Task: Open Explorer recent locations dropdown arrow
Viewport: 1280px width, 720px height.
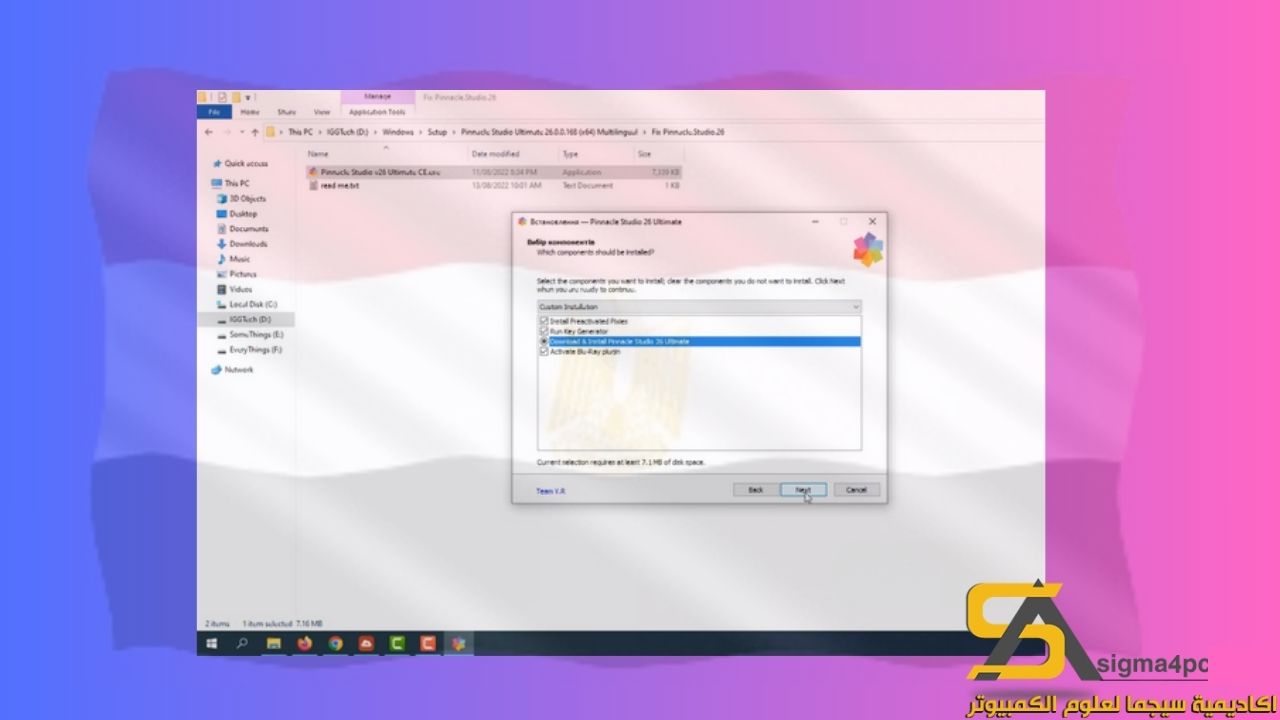Action: click(241, 132)
